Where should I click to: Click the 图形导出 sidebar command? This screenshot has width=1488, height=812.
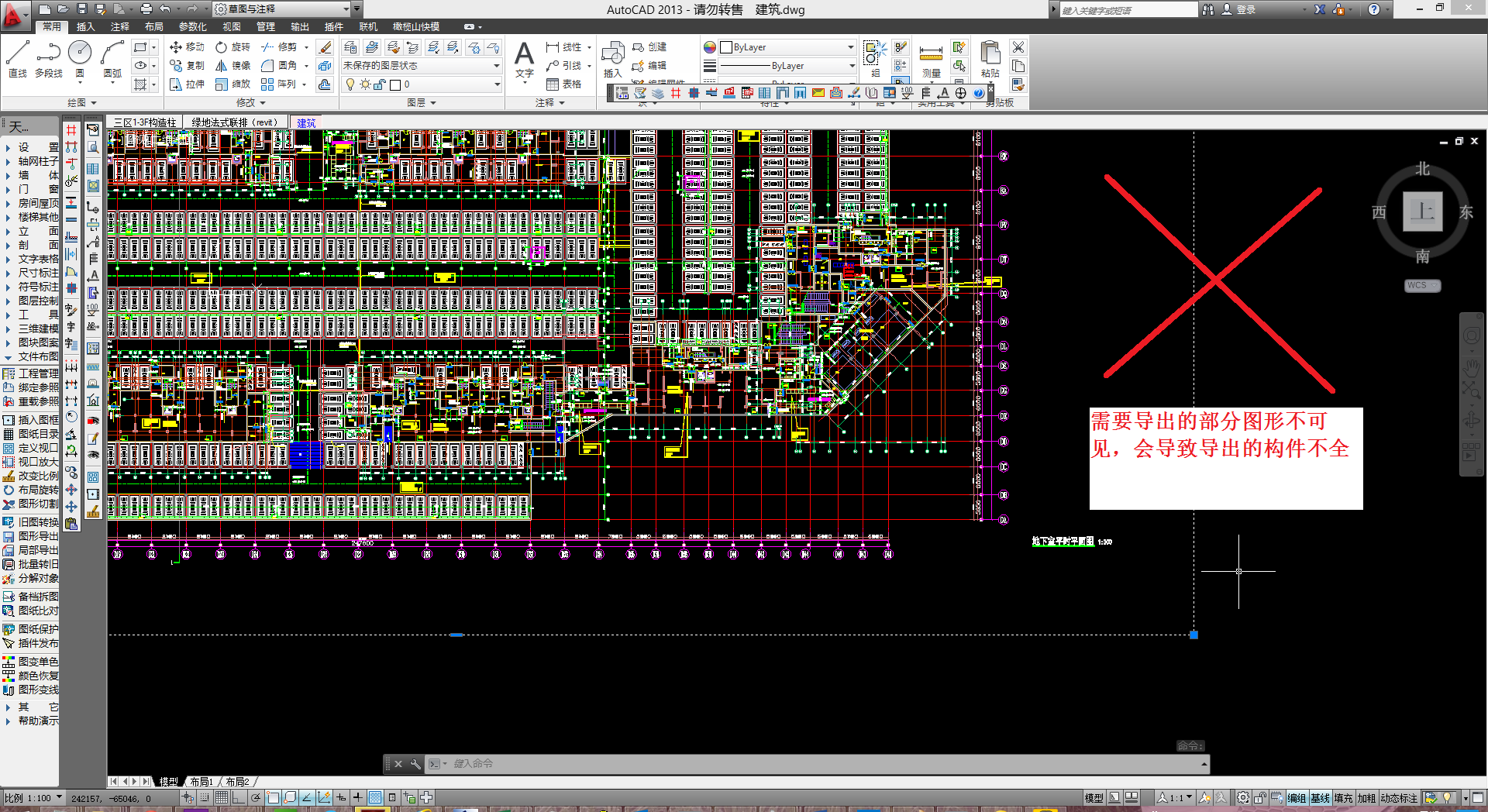pyautogui.click(x=32, y=536)
